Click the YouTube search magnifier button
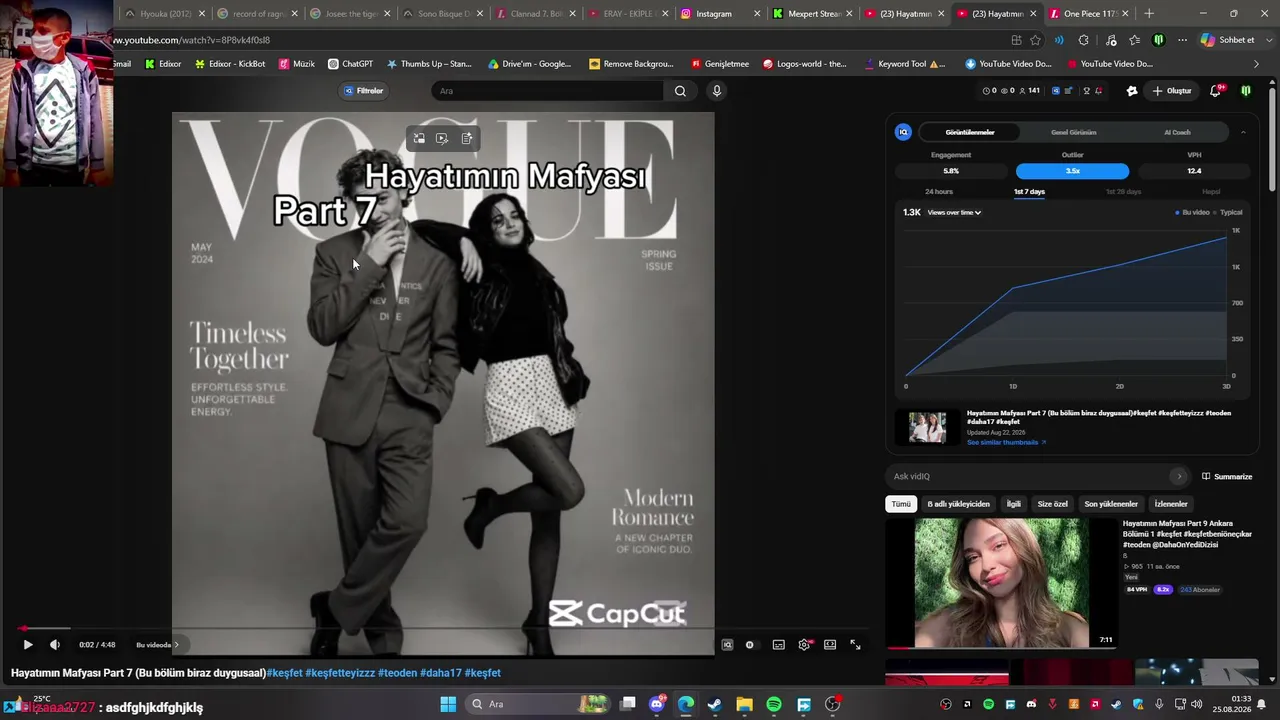Image resolution: width=1280 pixels, height=720 pixels. (x=680, y=91)
